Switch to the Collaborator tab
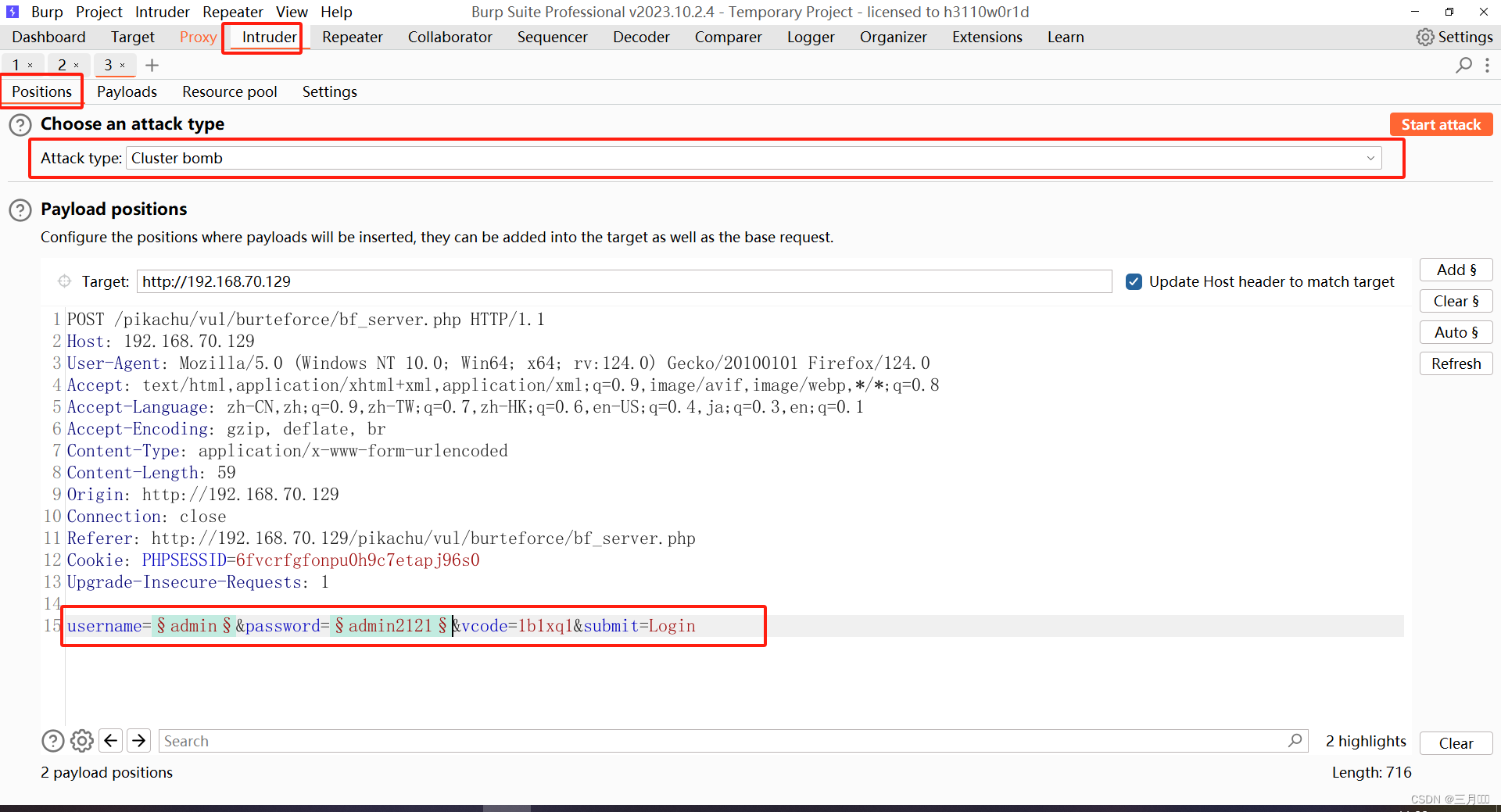The width and height of the screenshot is (1501, 812). pos(450,37)
